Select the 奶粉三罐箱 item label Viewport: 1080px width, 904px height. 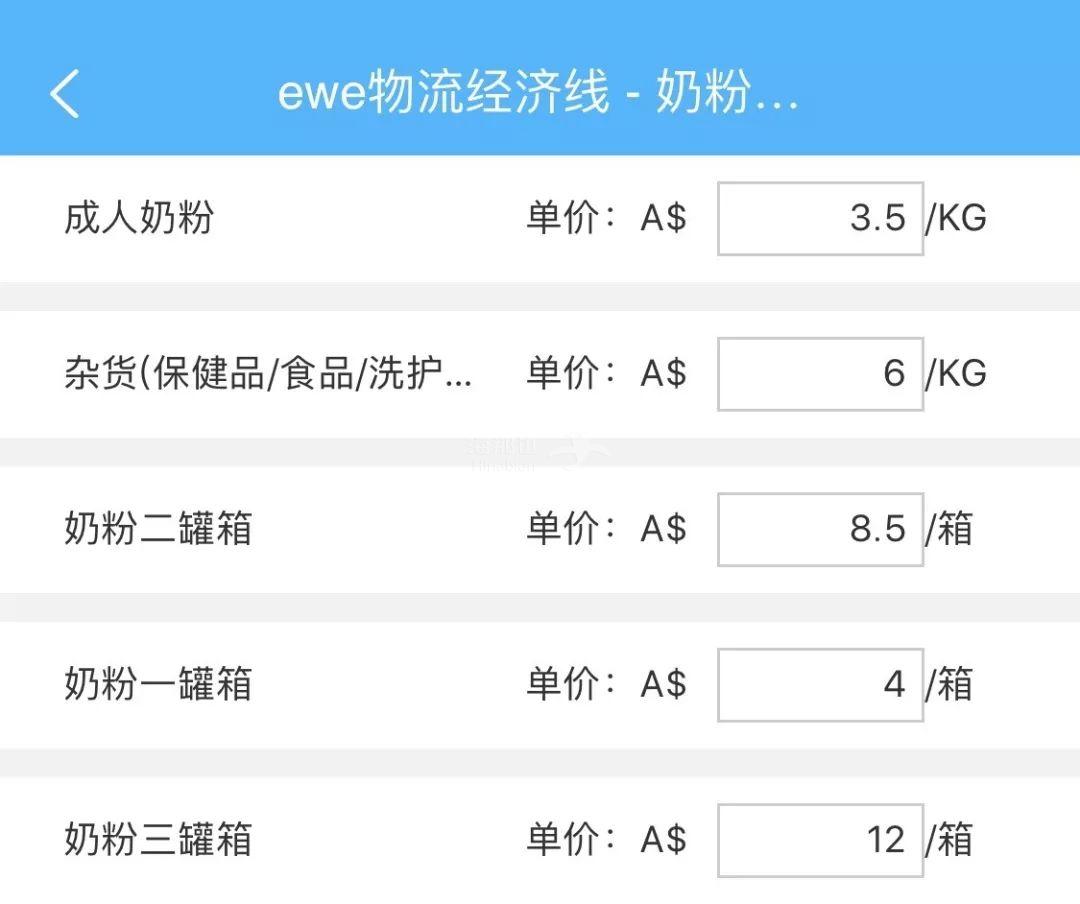click(x=158, y=840)
